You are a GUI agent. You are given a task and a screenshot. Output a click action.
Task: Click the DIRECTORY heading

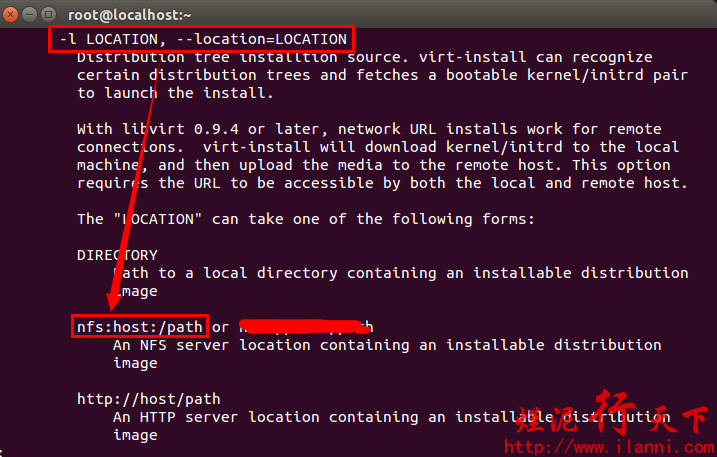pyautogui.click(x=117, y=255)
